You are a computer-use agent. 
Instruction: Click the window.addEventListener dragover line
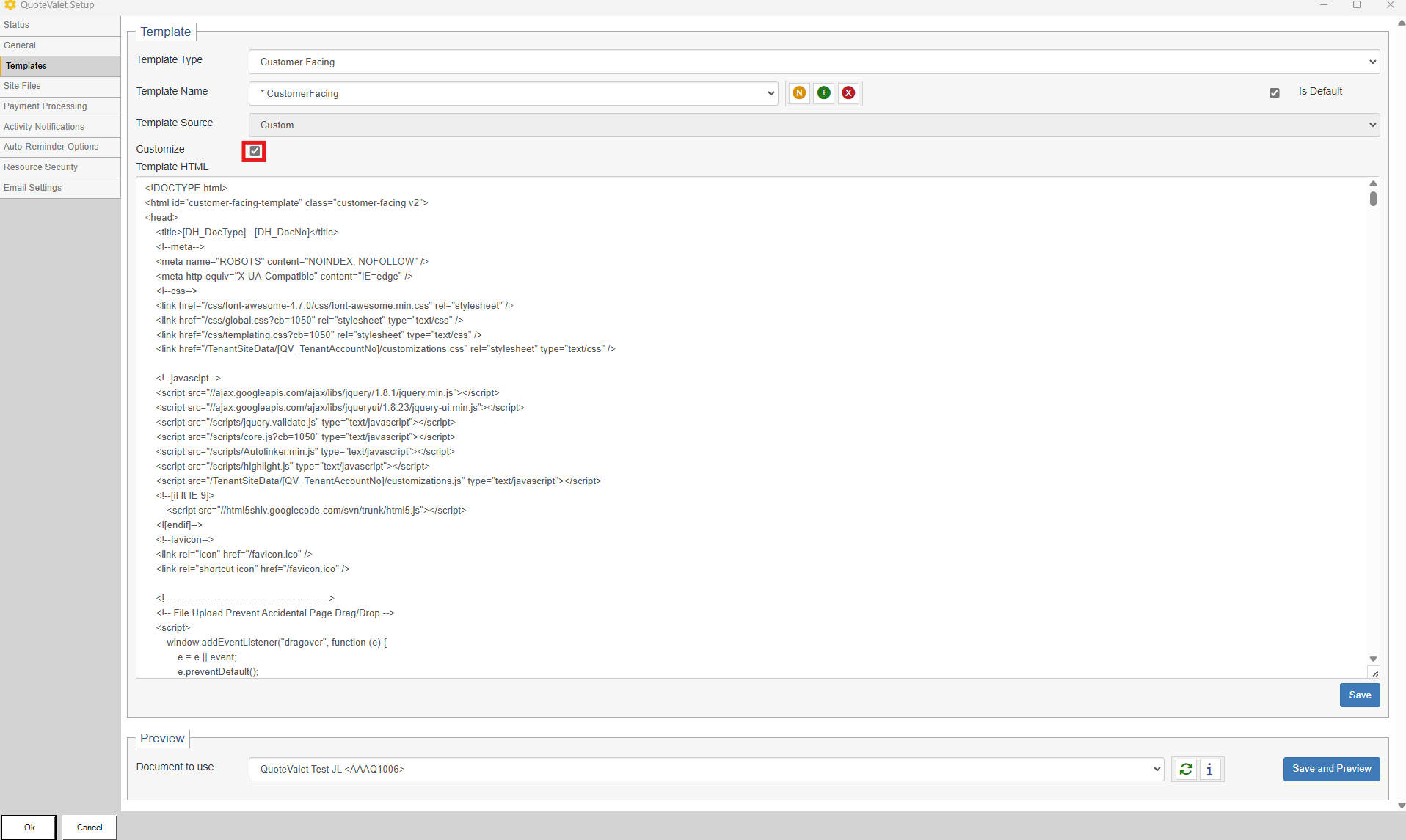(x=277, y=642)
